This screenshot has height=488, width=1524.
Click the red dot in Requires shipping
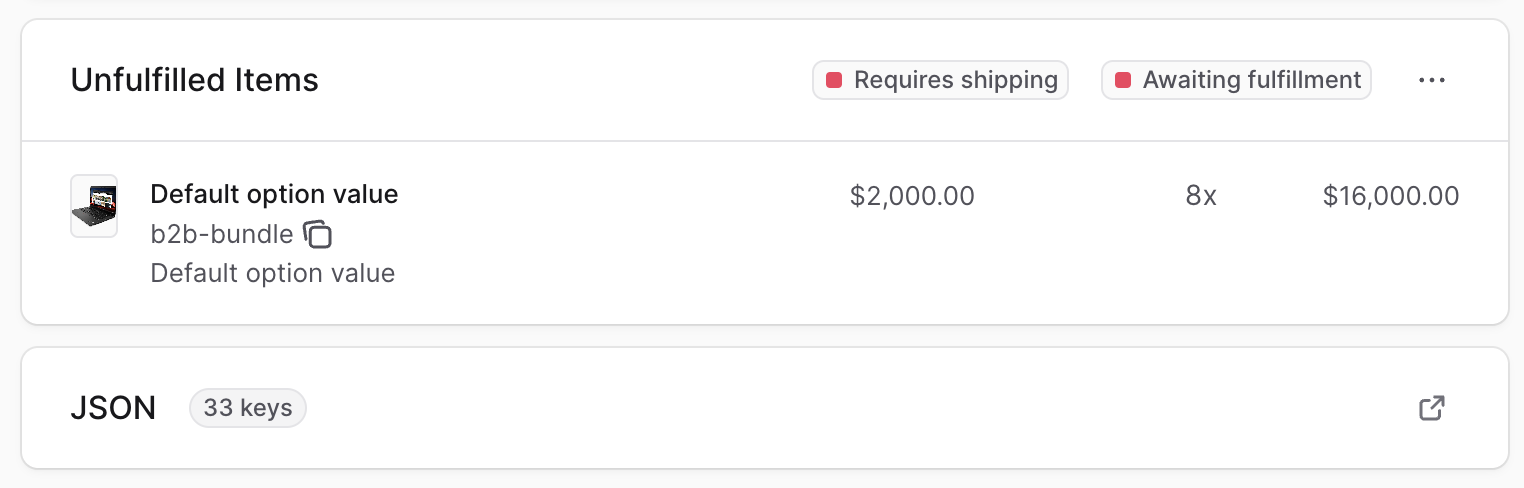point(833,80)
